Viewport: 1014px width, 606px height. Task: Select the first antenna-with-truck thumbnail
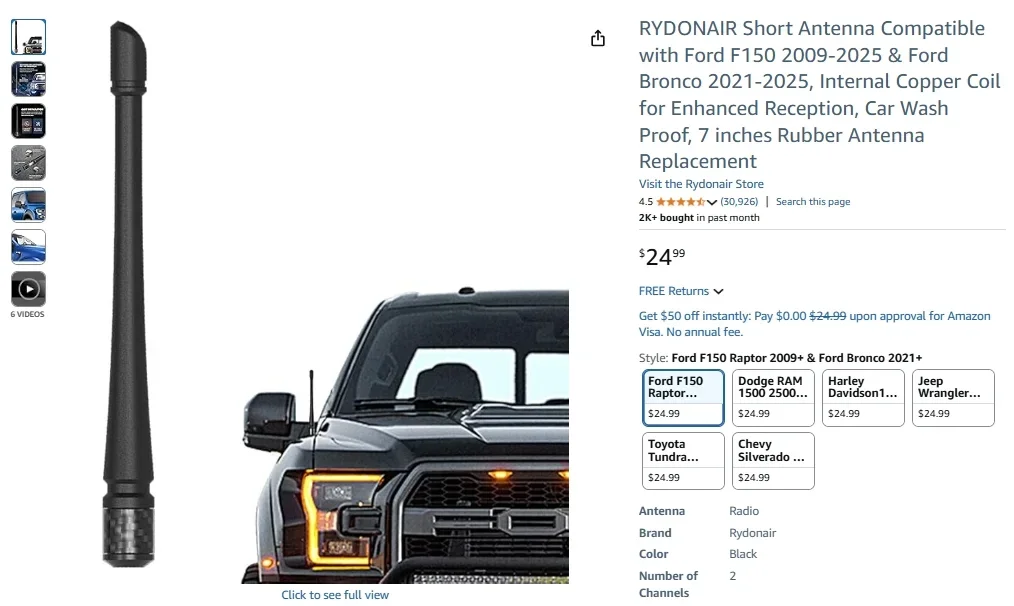28,37
